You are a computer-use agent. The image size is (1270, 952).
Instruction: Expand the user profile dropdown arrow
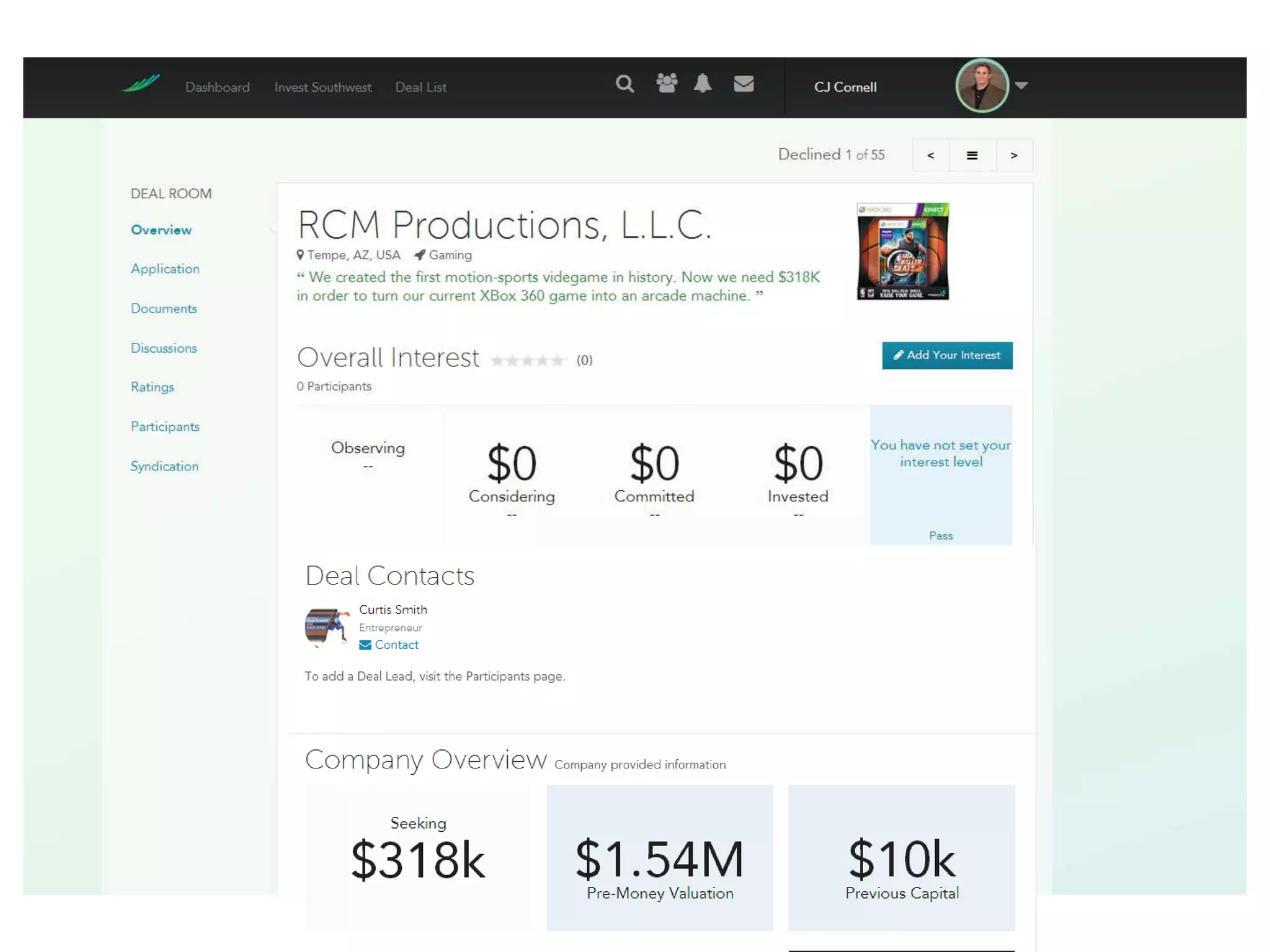coord(1022,86)
